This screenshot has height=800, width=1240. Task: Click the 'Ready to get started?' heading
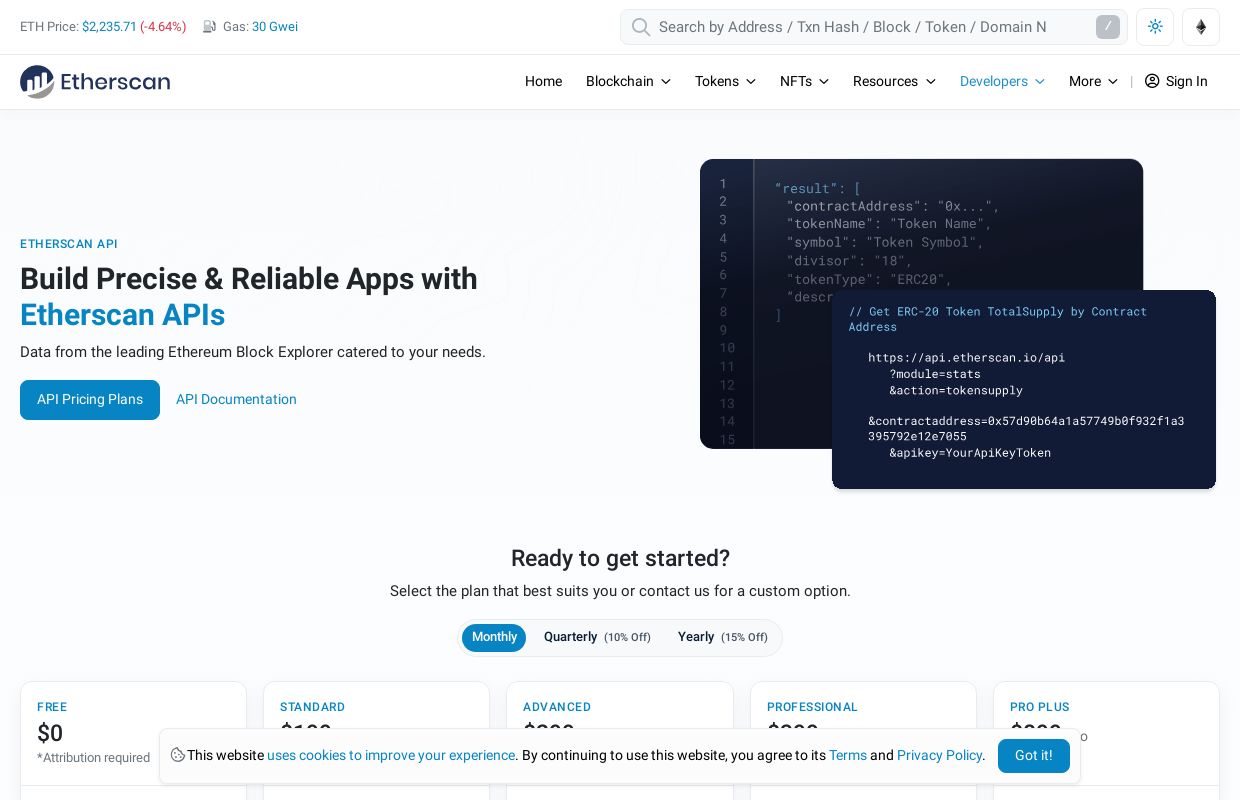coord(620,558)
